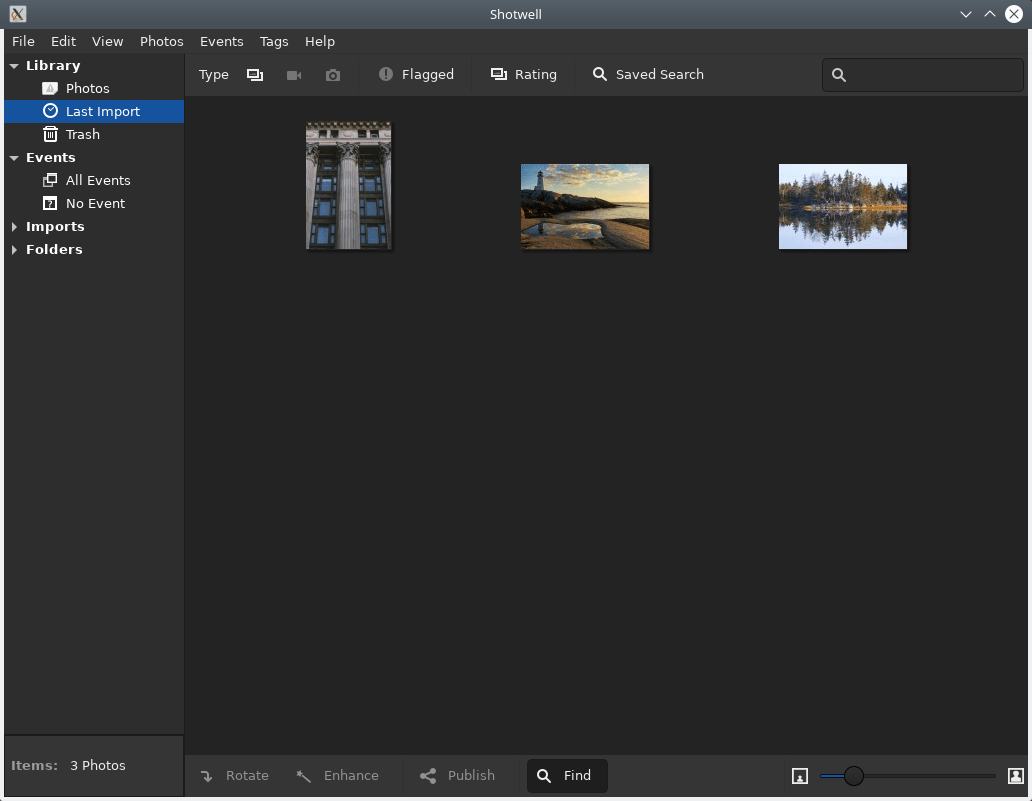Click the window maximize chevron

(989, 14)
